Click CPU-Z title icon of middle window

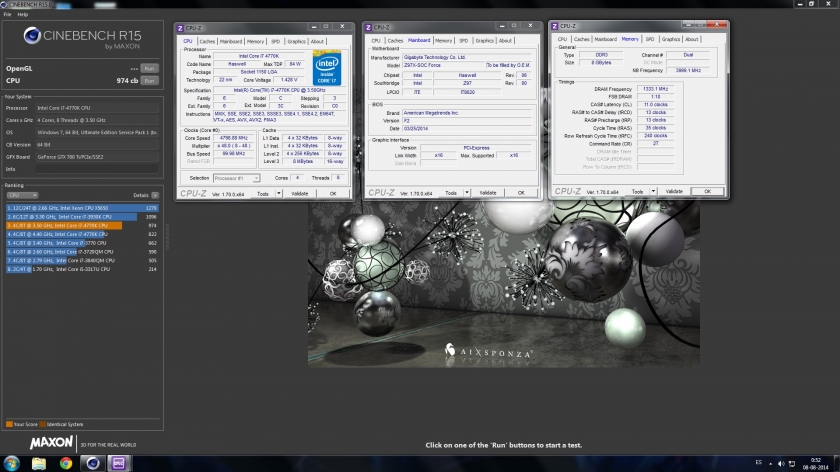point(368,27)
